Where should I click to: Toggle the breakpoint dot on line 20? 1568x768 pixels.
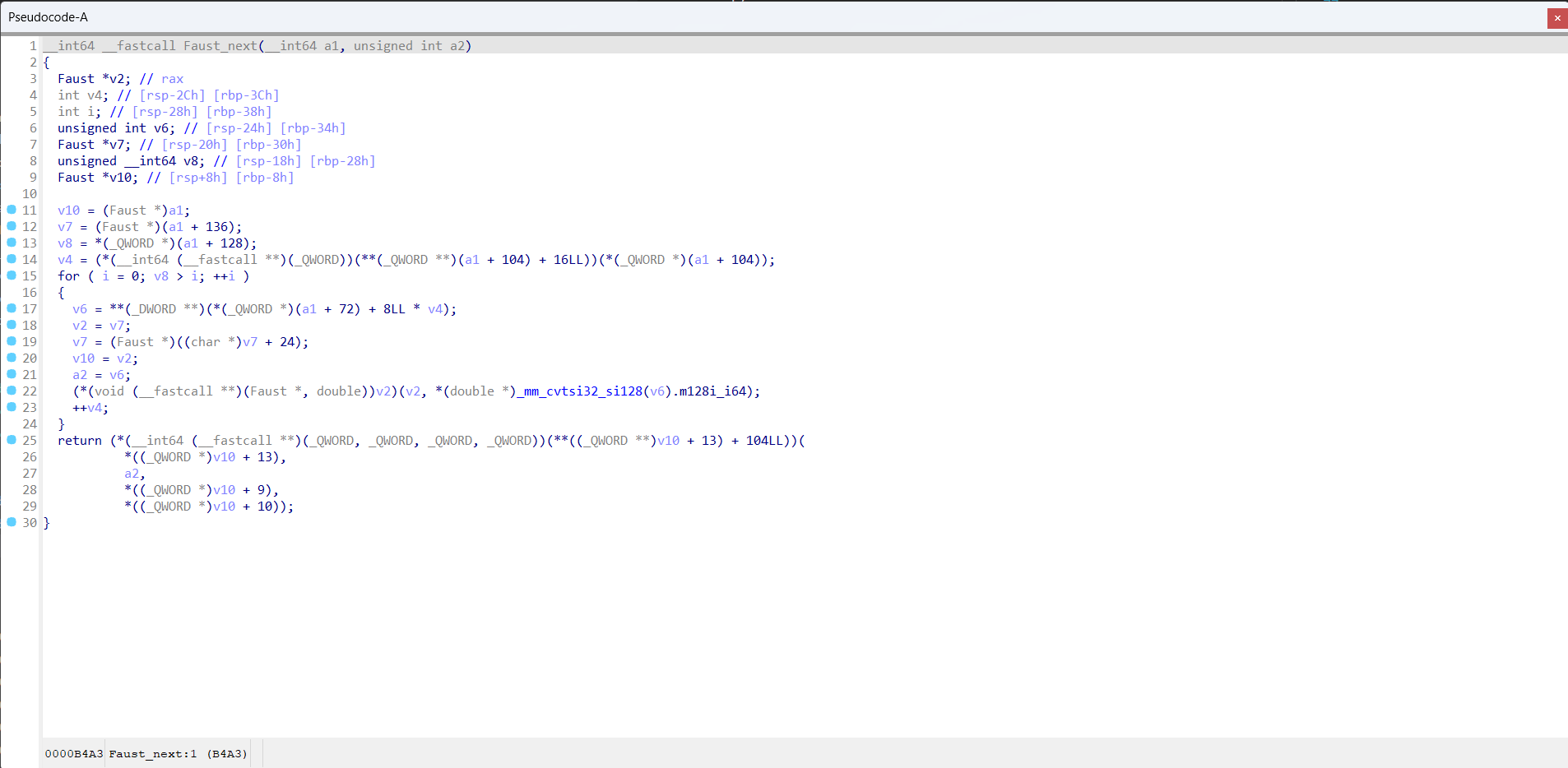click(x=12, y=358)
